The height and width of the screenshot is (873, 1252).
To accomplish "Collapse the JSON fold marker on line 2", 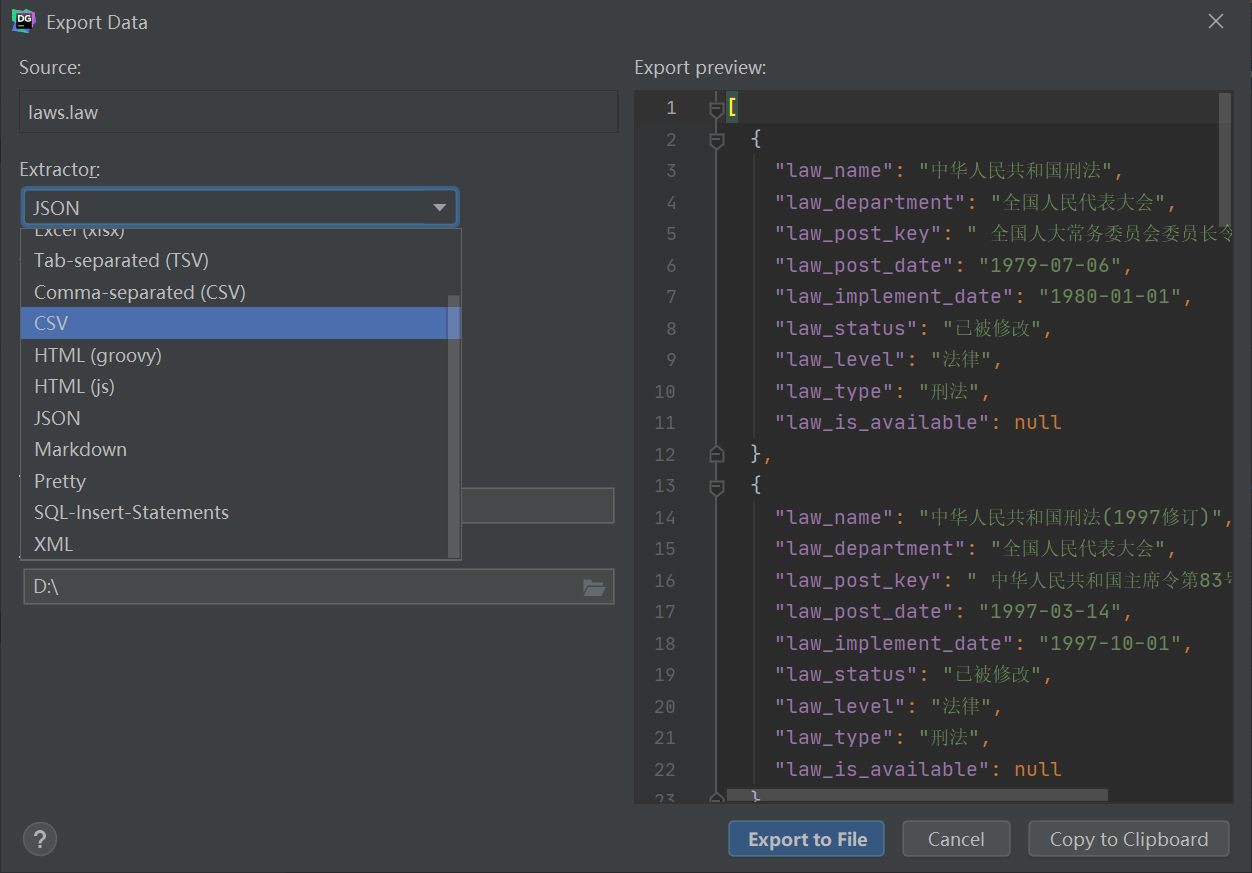I will pos(716,140).
